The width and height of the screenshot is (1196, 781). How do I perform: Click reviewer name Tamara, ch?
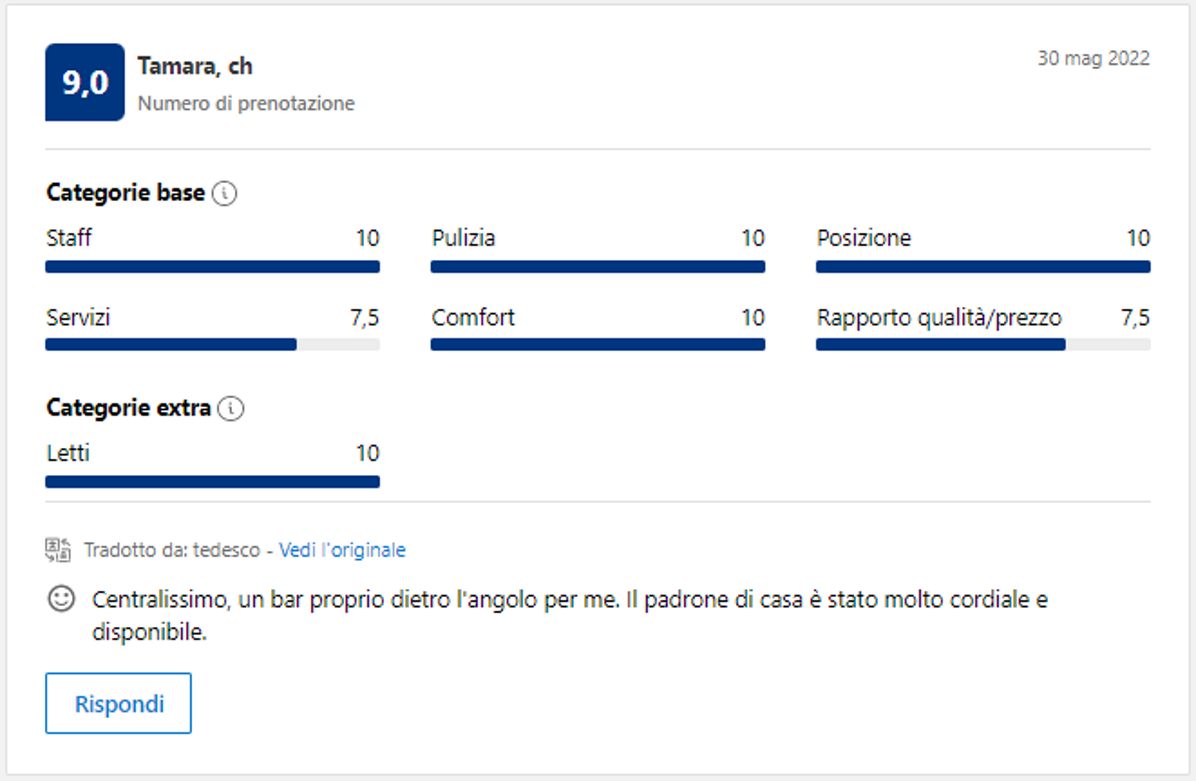tap(194, 66)
